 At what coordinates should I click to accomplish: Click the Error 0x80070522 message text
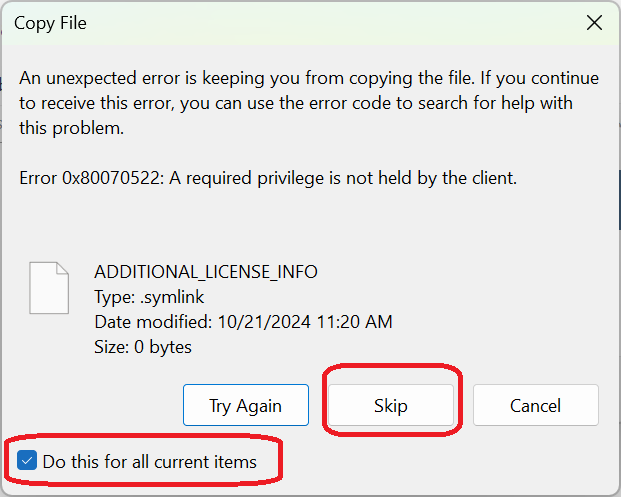coord(267,179)
